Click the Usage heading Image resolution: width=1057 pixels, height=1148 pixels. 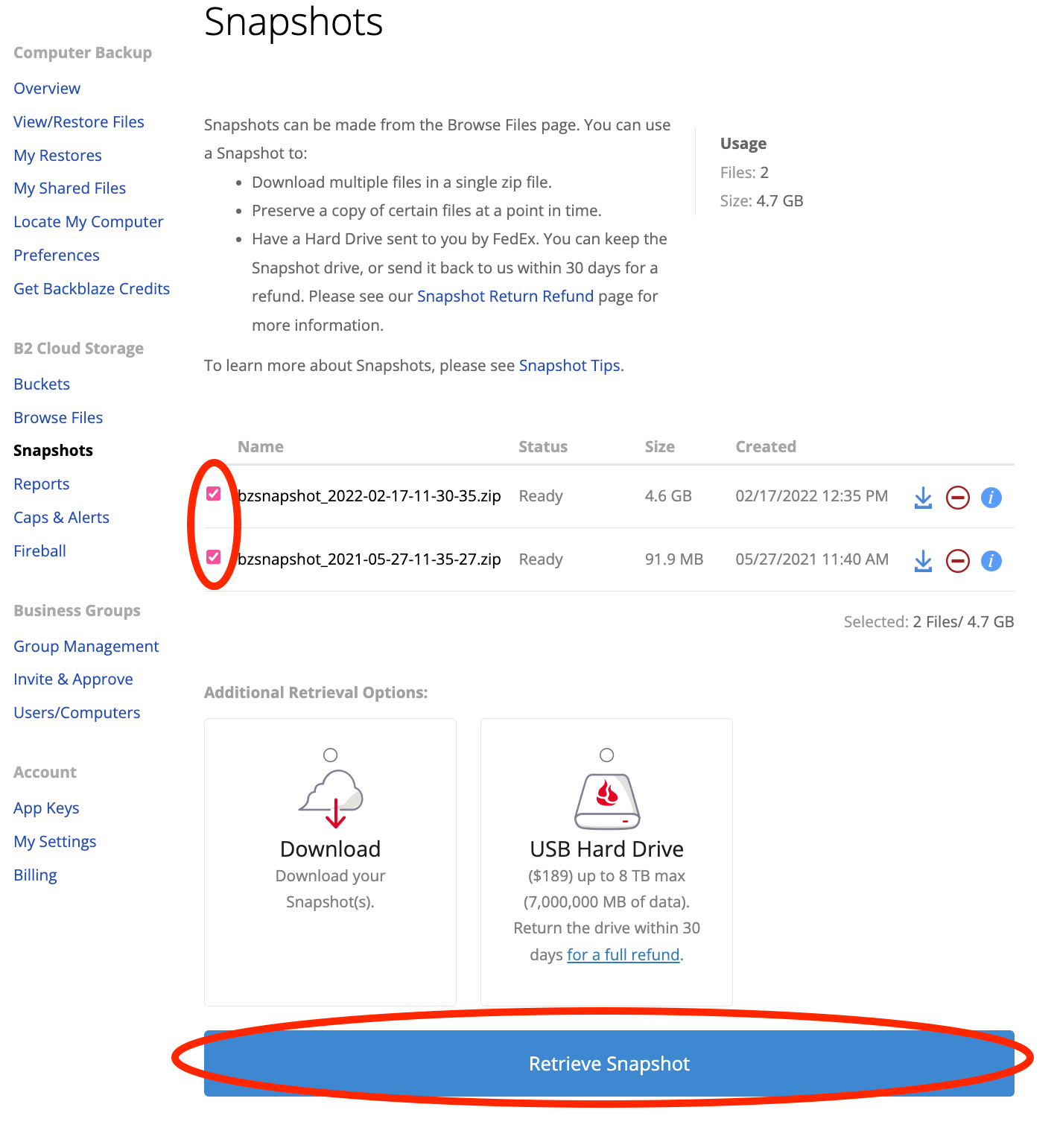(743, 144)
